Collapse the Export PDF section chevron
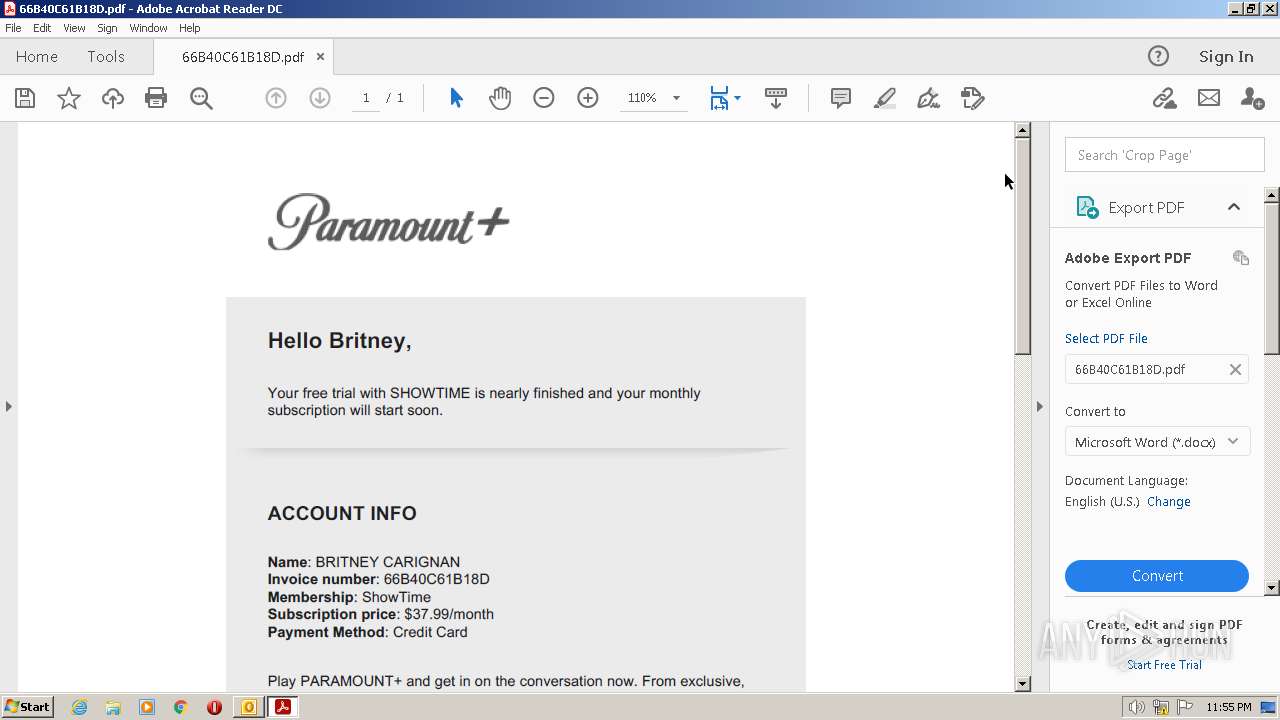1280x720 pixels. (x=1234, y=207)
